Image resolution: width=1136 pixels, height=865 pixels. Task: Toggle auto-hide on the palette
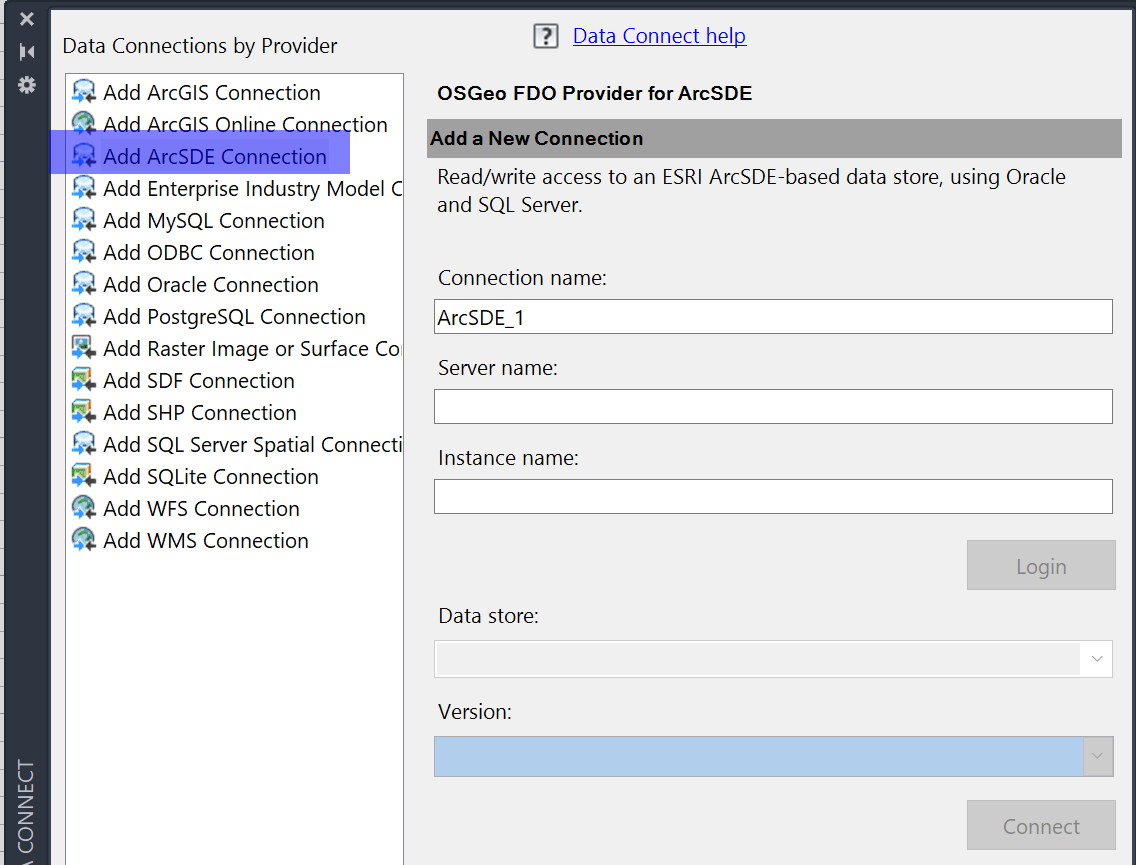27,52
